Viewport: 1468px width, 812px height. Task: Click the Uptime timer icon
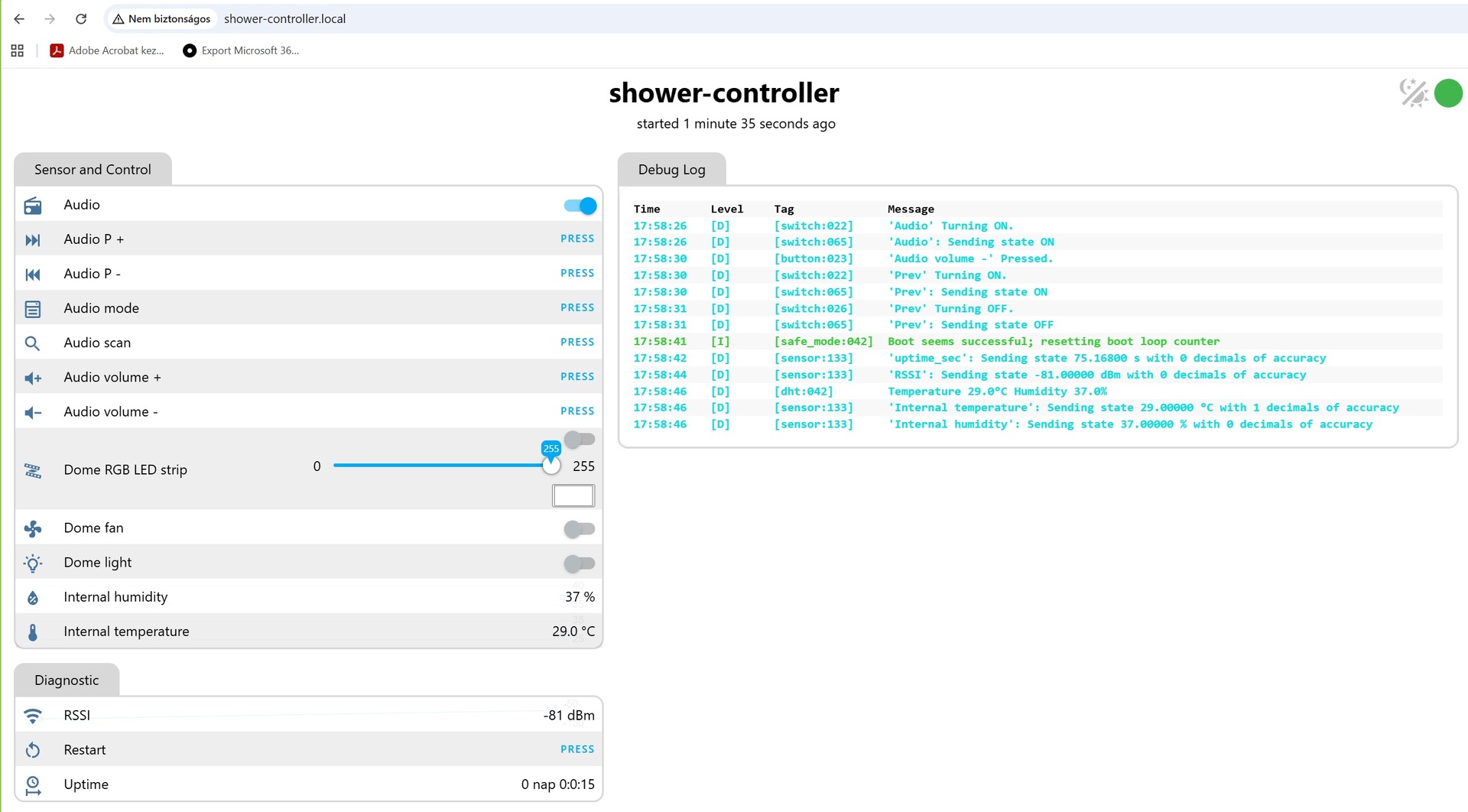[33, 785]
